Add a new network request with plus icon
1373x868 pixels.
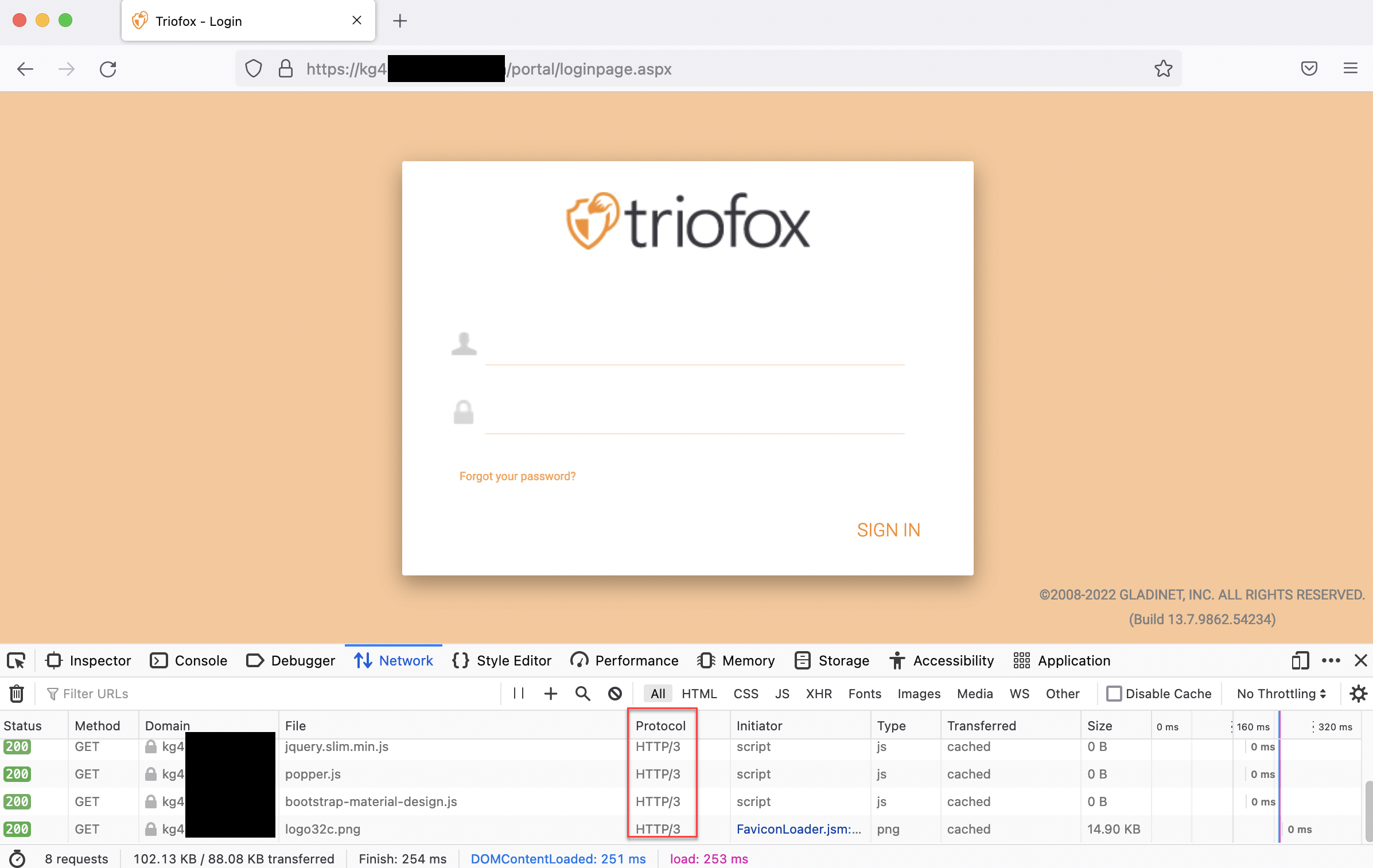click(x=551, y=694)
